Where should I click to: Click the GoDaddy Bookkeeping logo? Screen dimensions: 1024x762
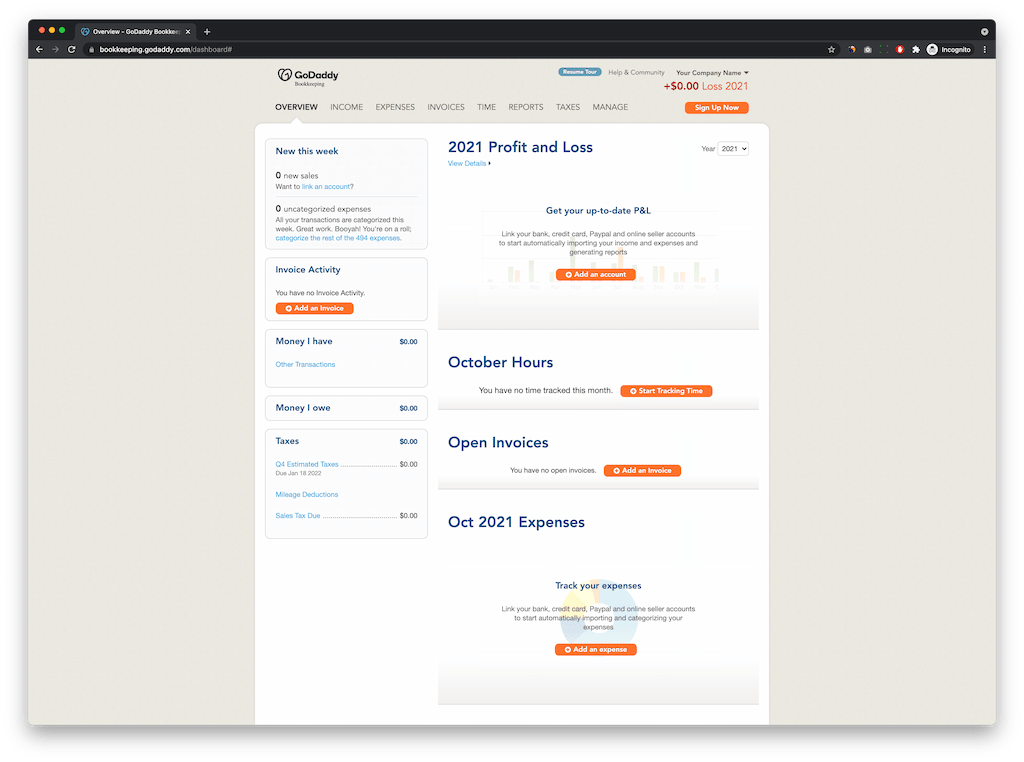click(308, 77)
